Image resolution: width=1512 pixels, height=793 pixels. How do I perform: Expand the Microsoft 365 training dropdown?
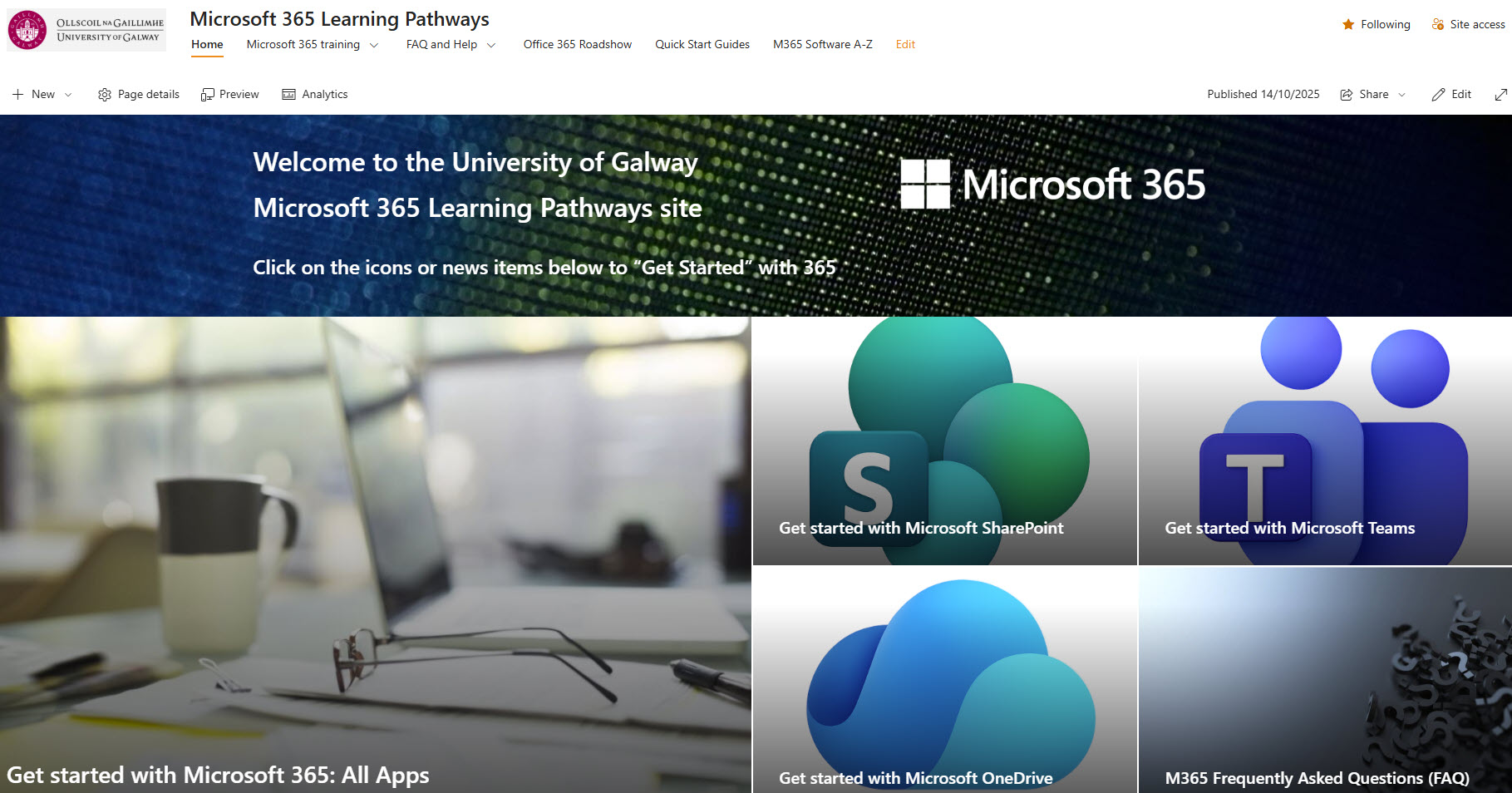click(x=373, y=45)
